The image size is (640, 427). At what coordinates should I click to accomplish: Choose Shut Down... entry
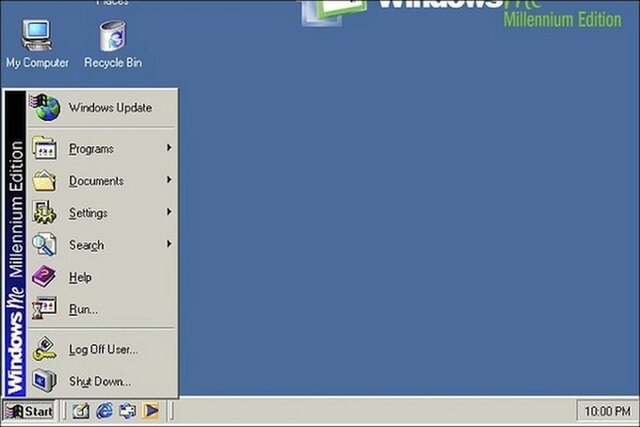(x=101, y=381)
